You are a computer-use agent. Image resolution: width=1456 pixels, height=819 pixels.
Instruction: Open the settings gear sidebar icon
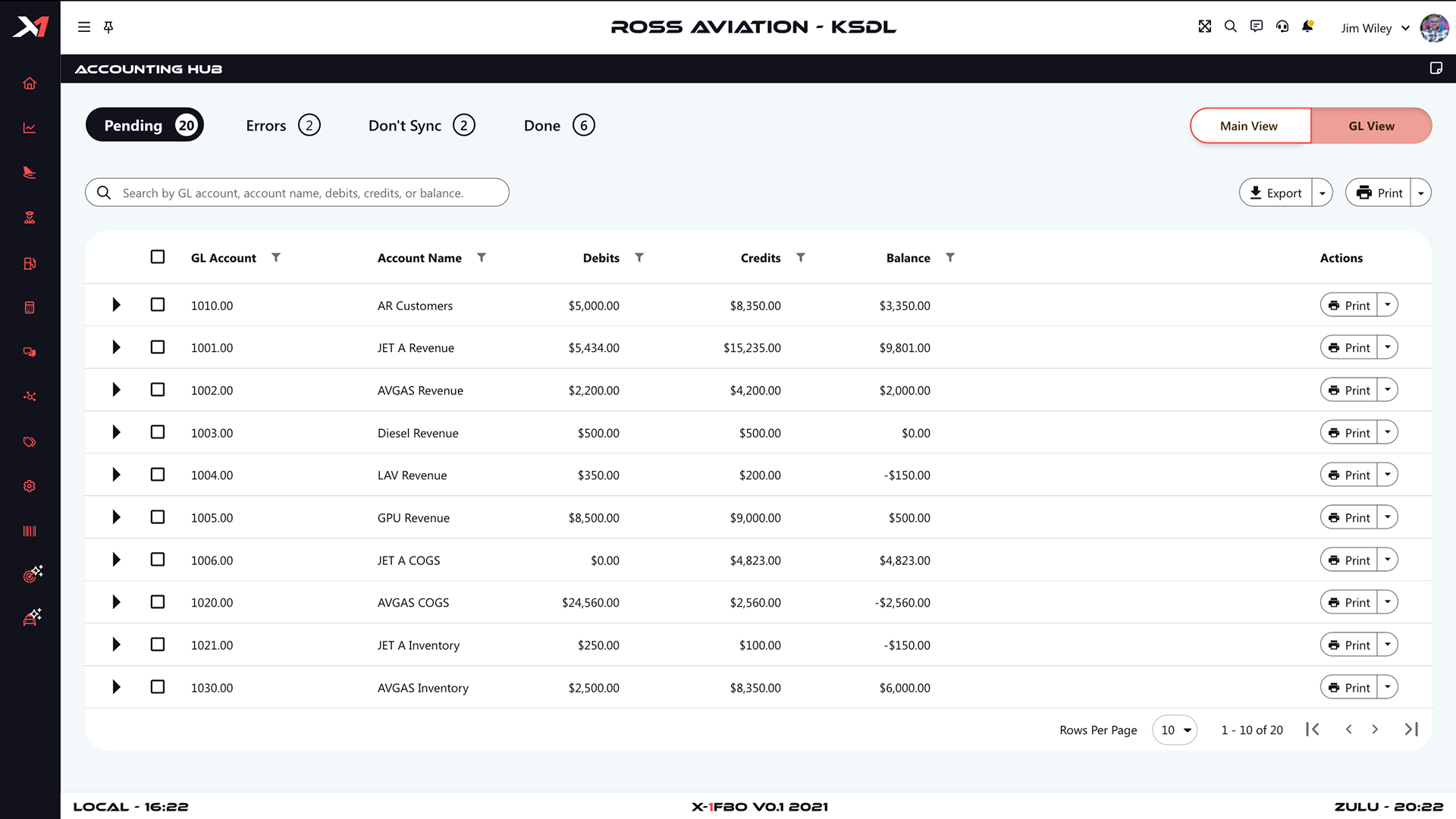tap(30, 486)
